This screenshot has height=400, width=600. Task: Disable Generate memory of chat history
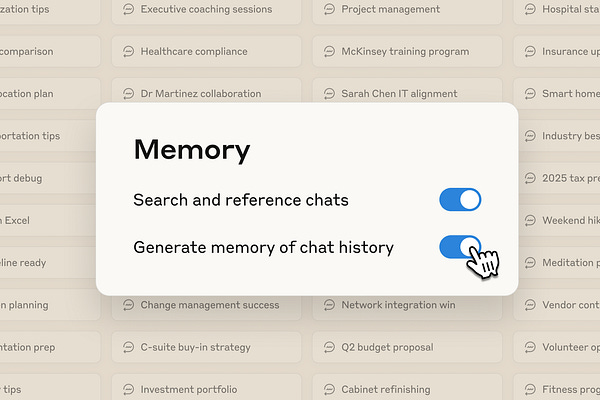click(x=460, y=247)
